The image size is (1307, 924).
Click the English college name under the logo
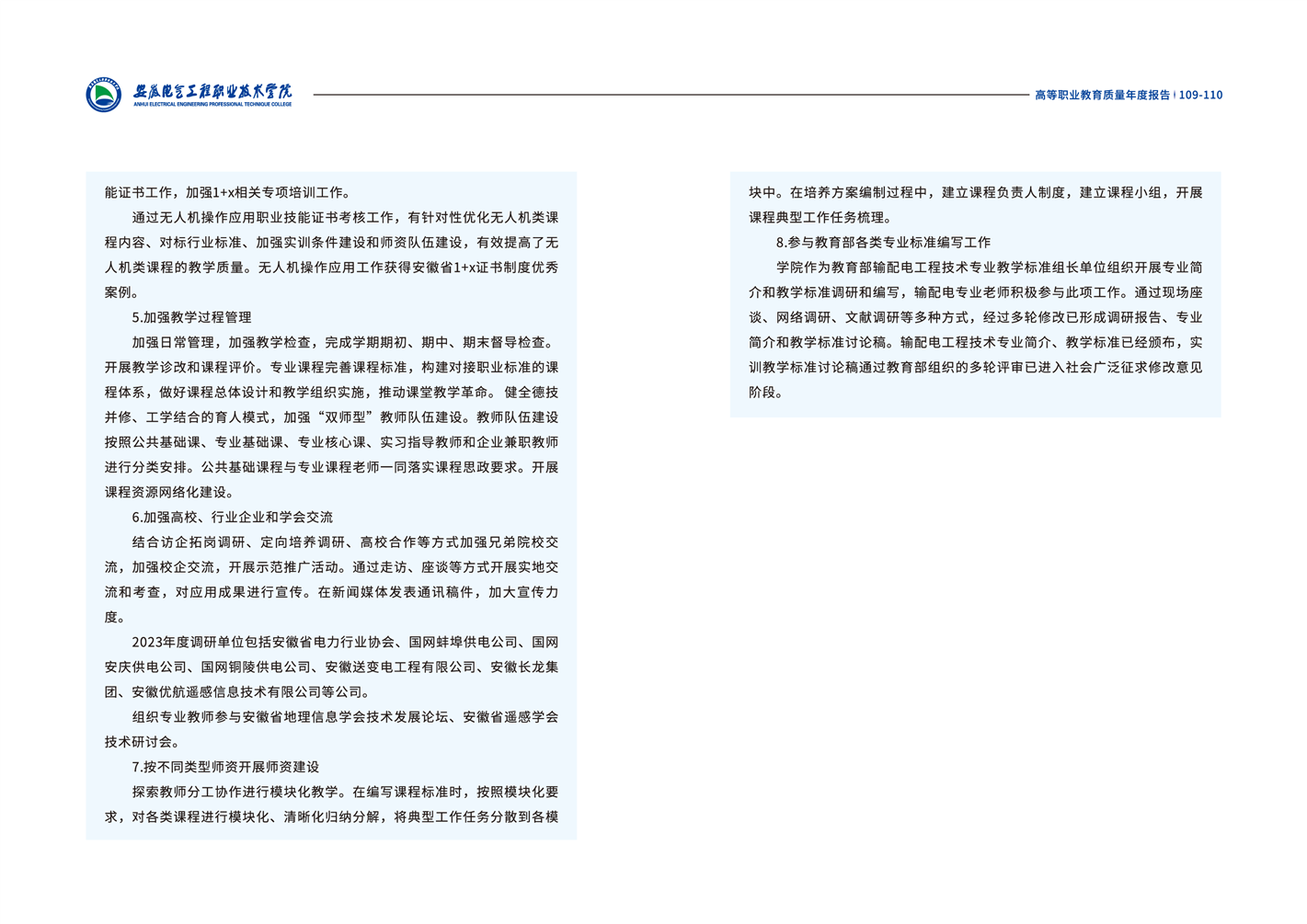pyautogui.click(x=212, y=105)
